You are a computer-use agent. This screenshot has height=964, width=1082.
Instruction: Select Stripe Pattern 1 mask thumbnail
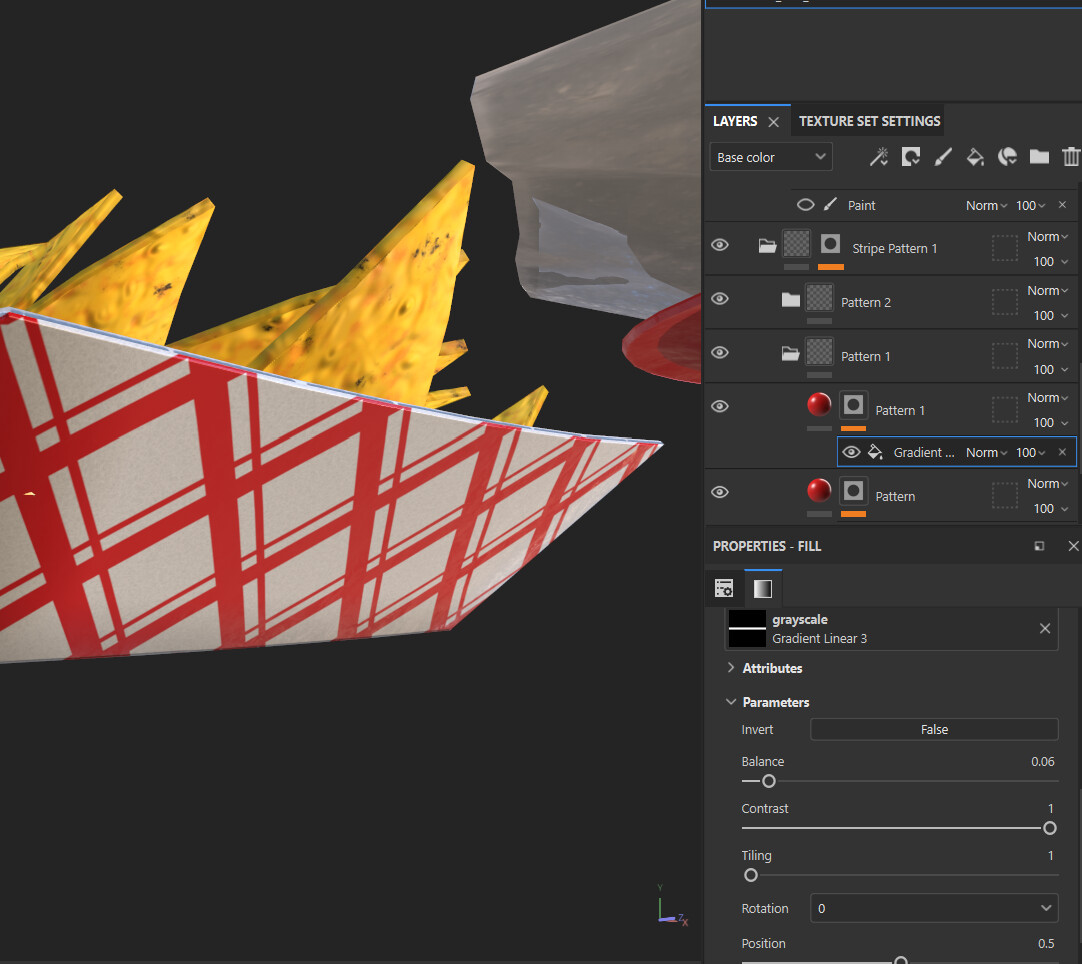830,244
